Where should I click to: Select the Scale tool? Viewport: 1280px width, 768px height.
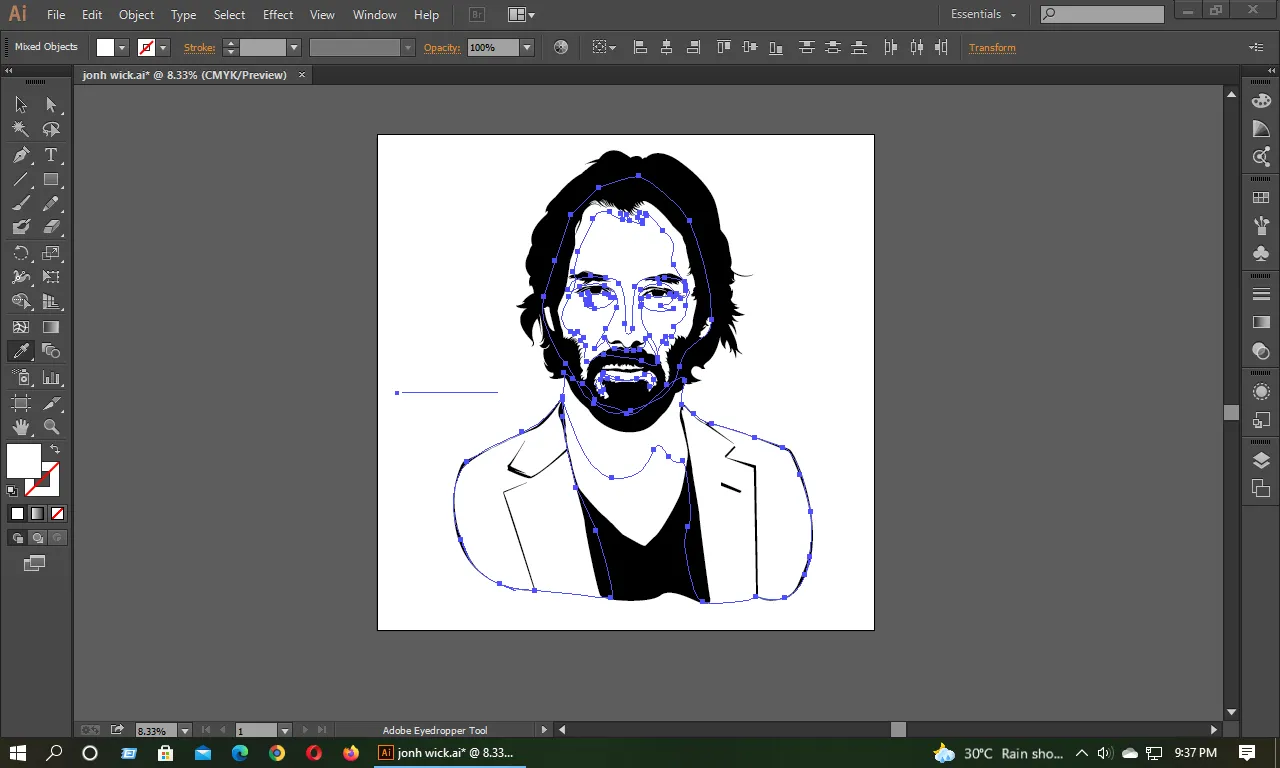[x=51, y=254]
